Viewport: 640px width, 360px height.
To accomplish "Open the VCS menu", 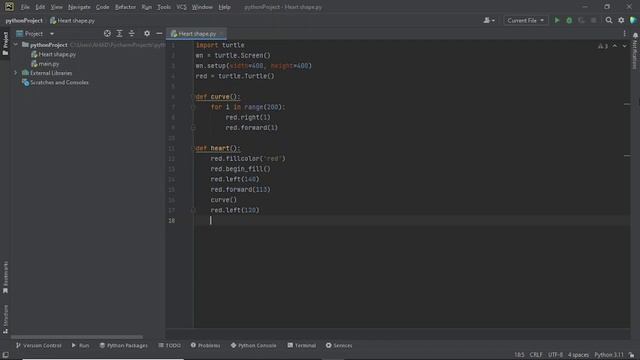I will pyautogui.click(x=181, y=7).
